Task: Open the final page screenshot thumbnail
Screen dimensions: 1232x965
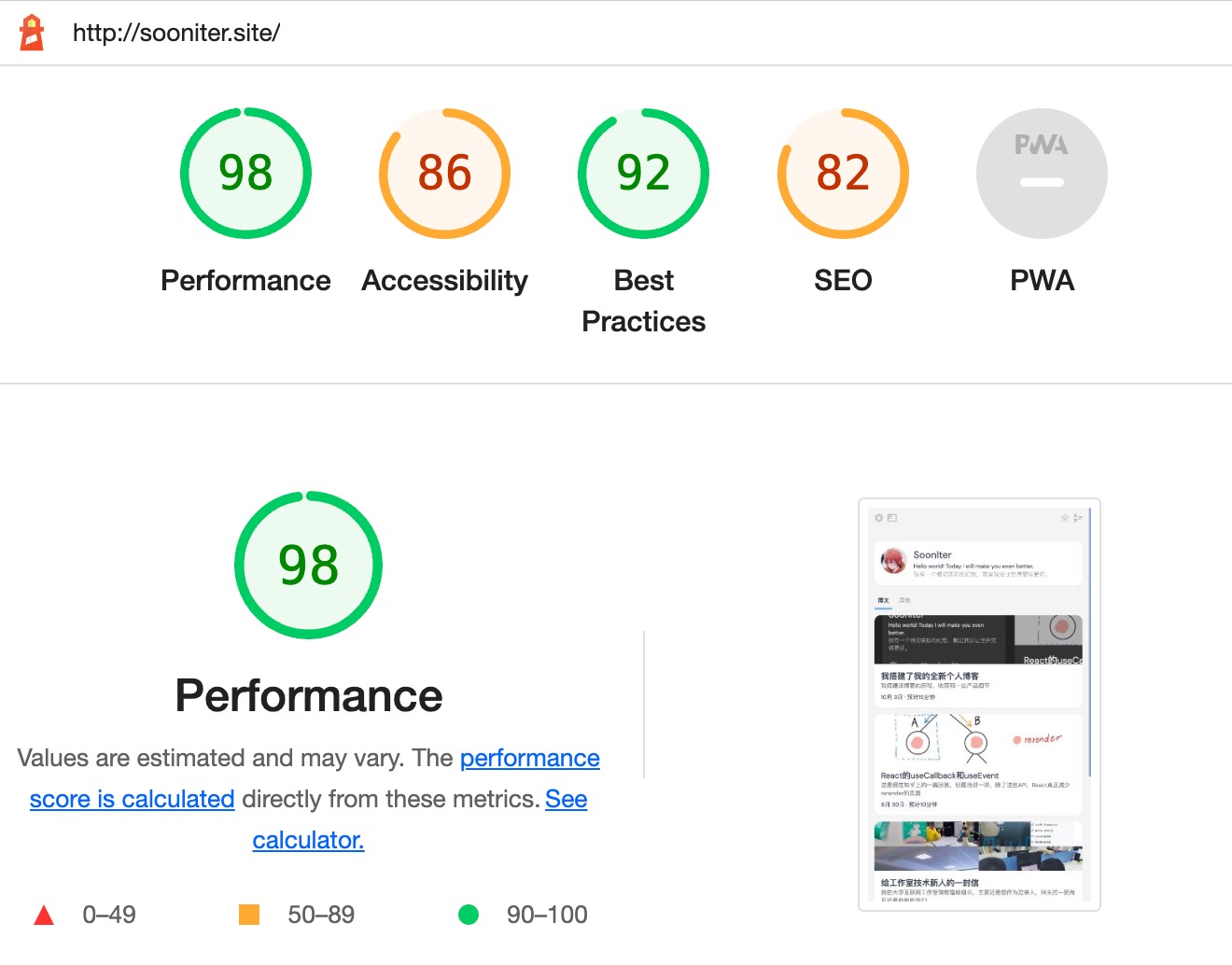Action: 979,705
